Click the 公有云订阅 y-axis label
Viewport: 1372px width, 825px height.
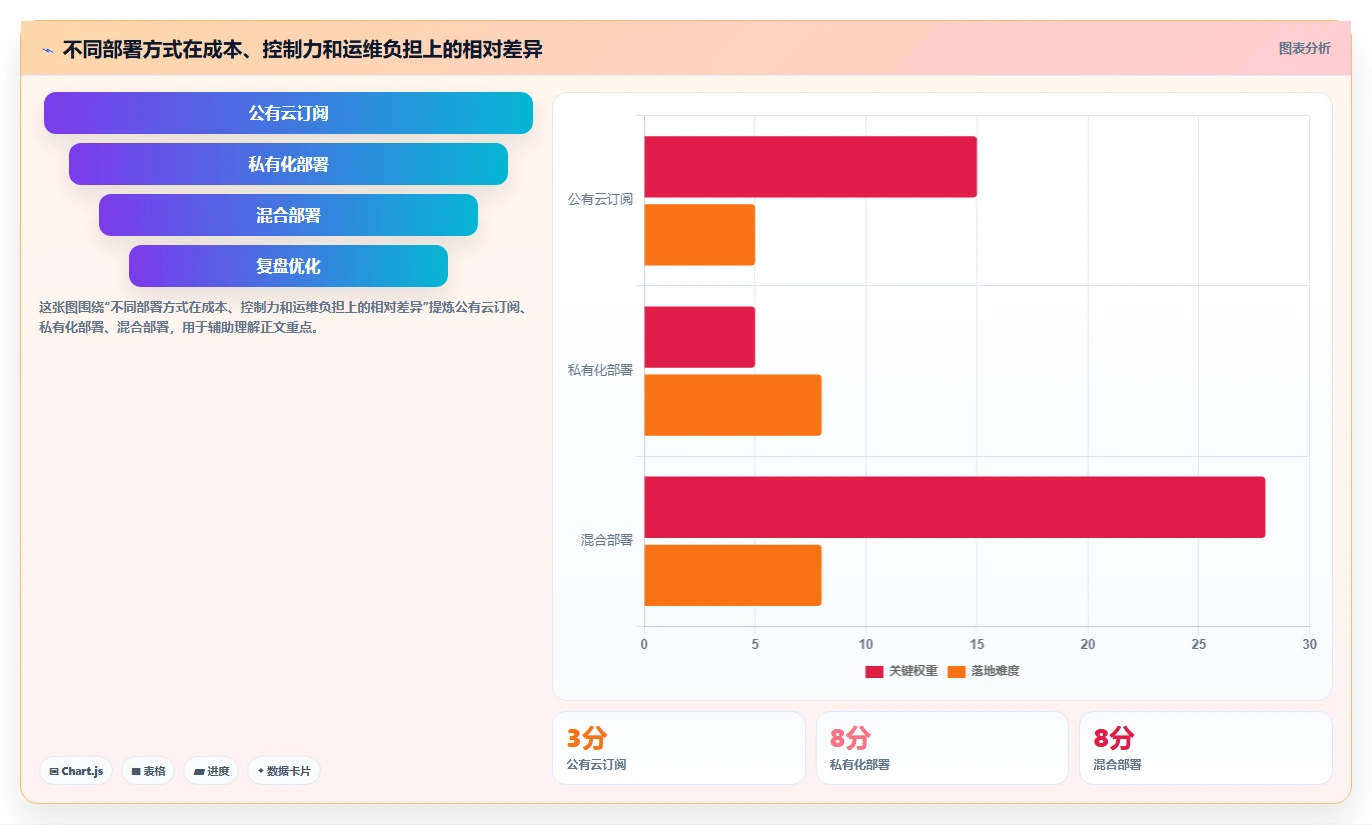coord(600,199)
